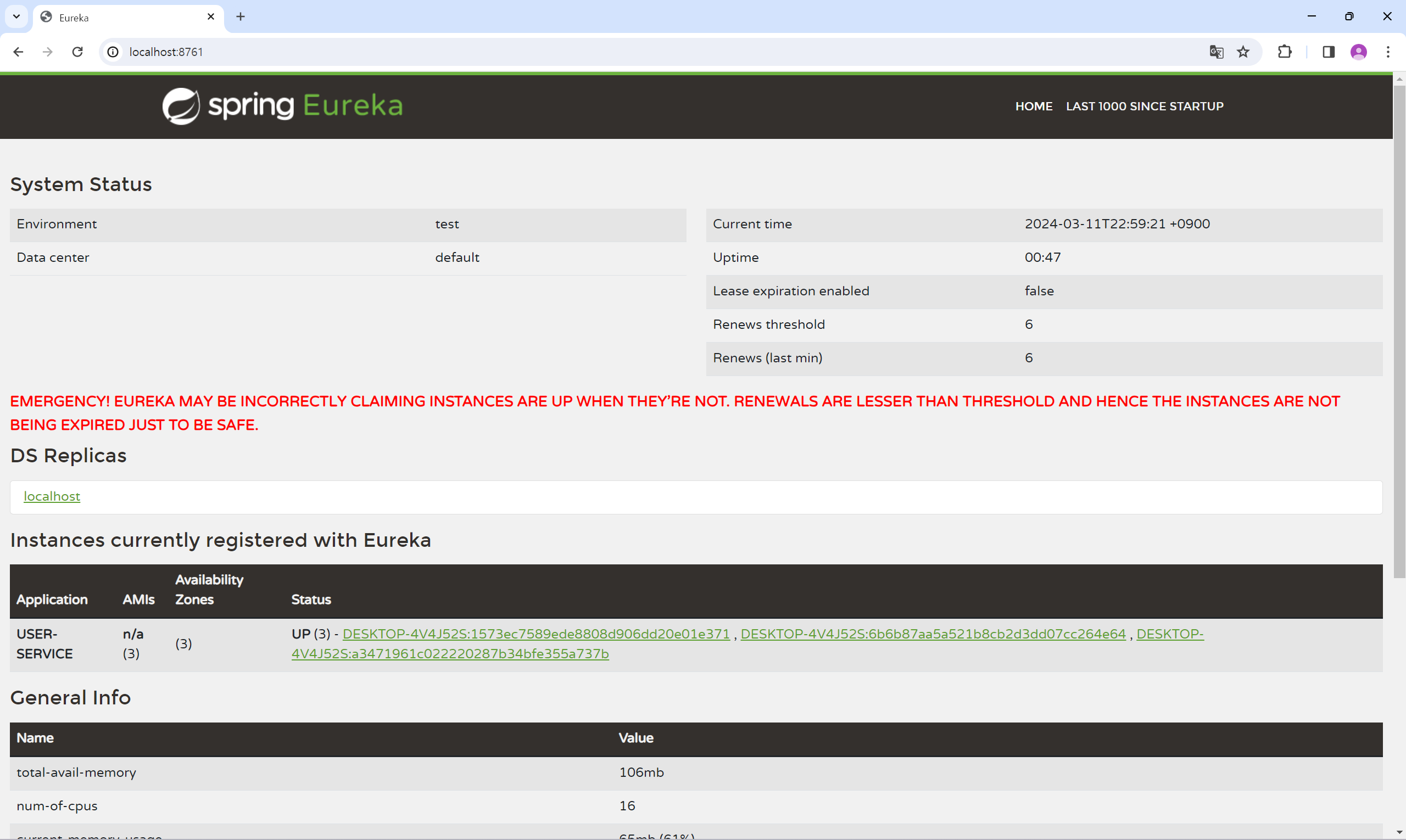Open the Google Translate page icon

coord(1216,52)
